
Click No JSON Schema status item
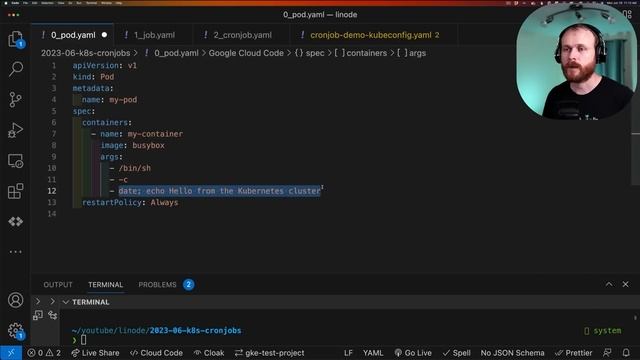click(x=512, y=353)
